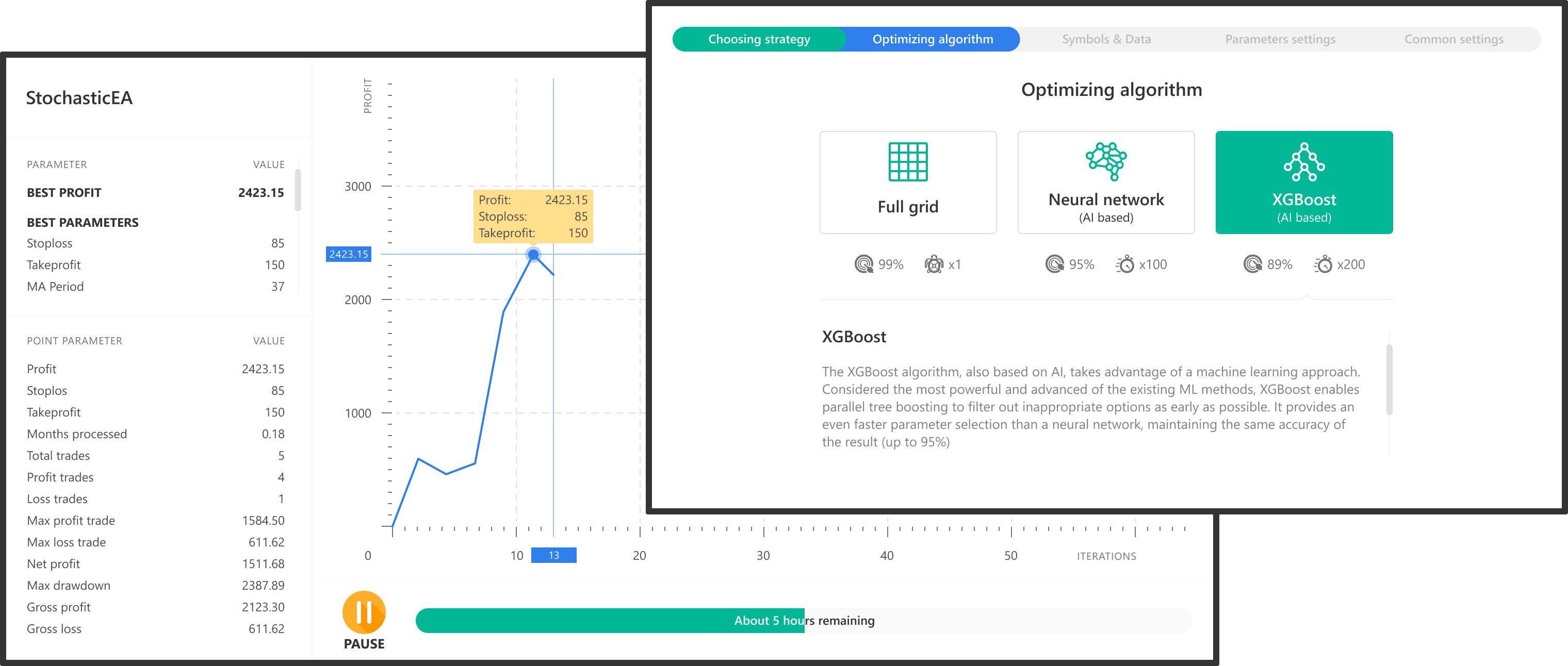Click the Full grid 99% accuracy target icon
This screenshot has width=1568, height=666.
[x=864, y=264]
